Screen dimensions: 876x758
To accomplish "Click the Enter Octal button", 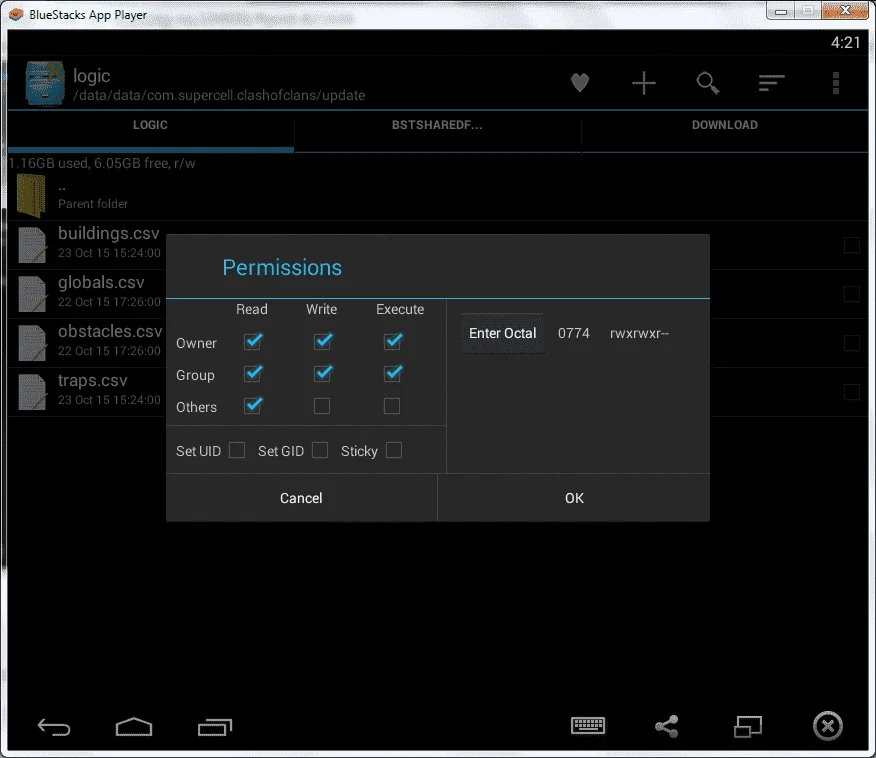I will pos(502,333).
